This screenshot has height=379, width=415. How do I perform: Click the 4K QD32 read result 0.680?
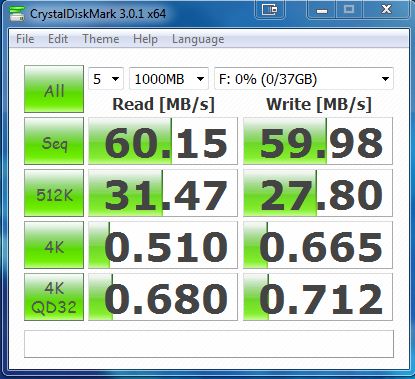pos(163,297)
